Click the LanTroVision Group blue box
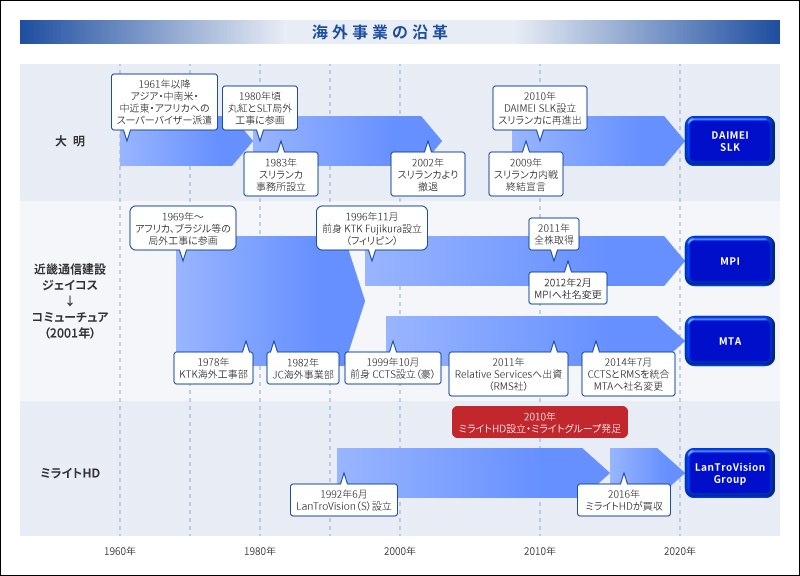Image resolution: width=800 pixels, height=576 pixels. pyautogui.click(x=730, y=473)
